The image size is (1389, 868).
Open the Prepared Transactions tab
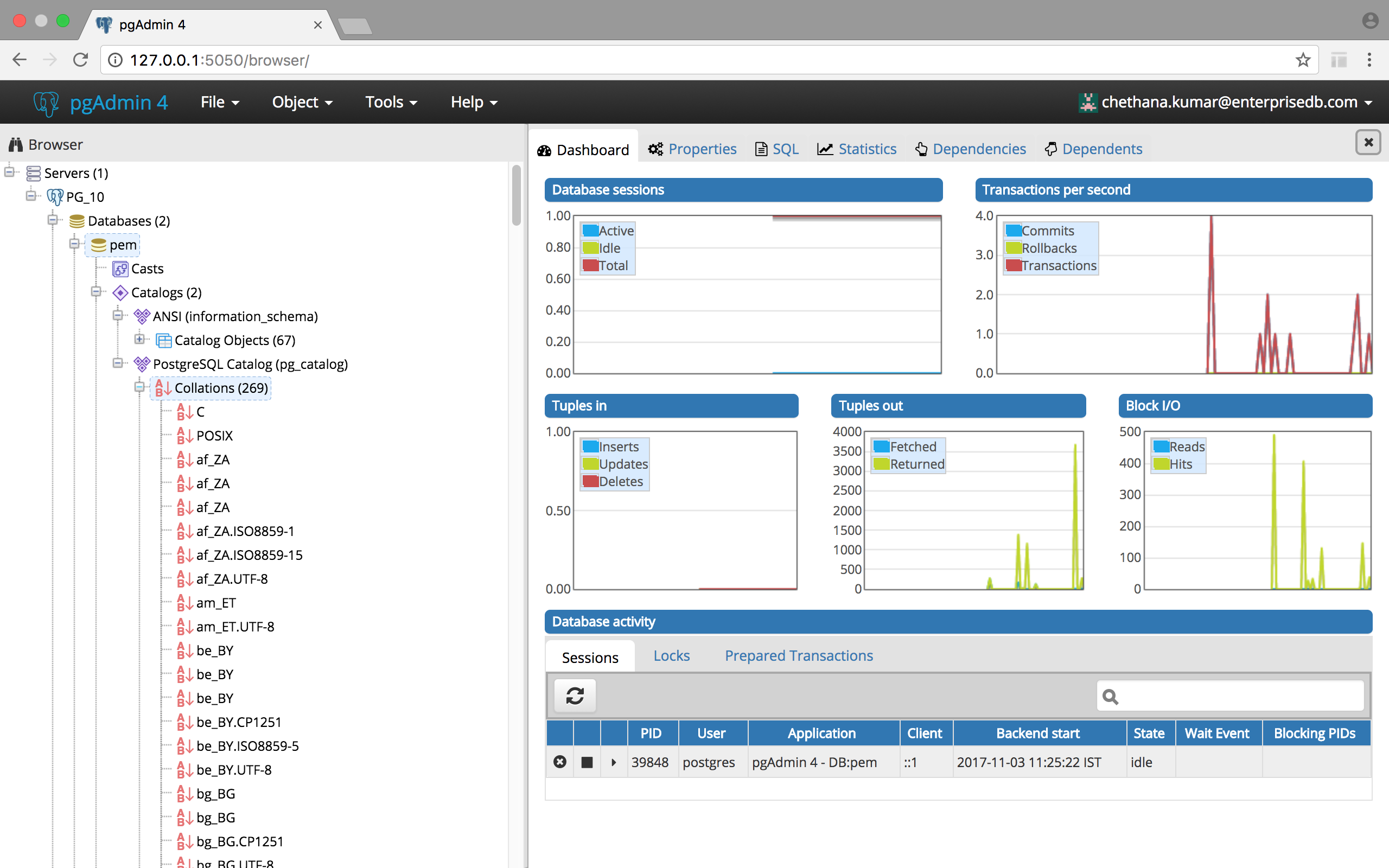(x=798, y=655)
